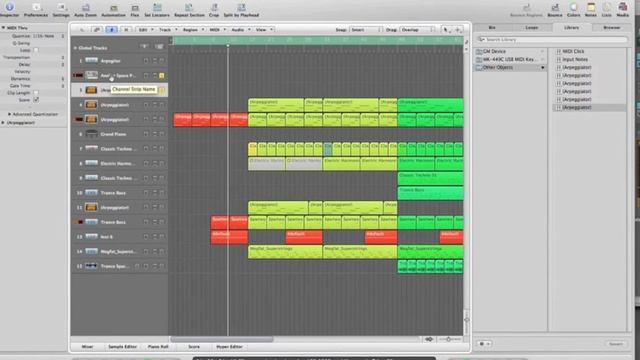Viewport: 640px width, 360px height.
Task: Click the Grand Piano track icon
Action: coord(91,134)
